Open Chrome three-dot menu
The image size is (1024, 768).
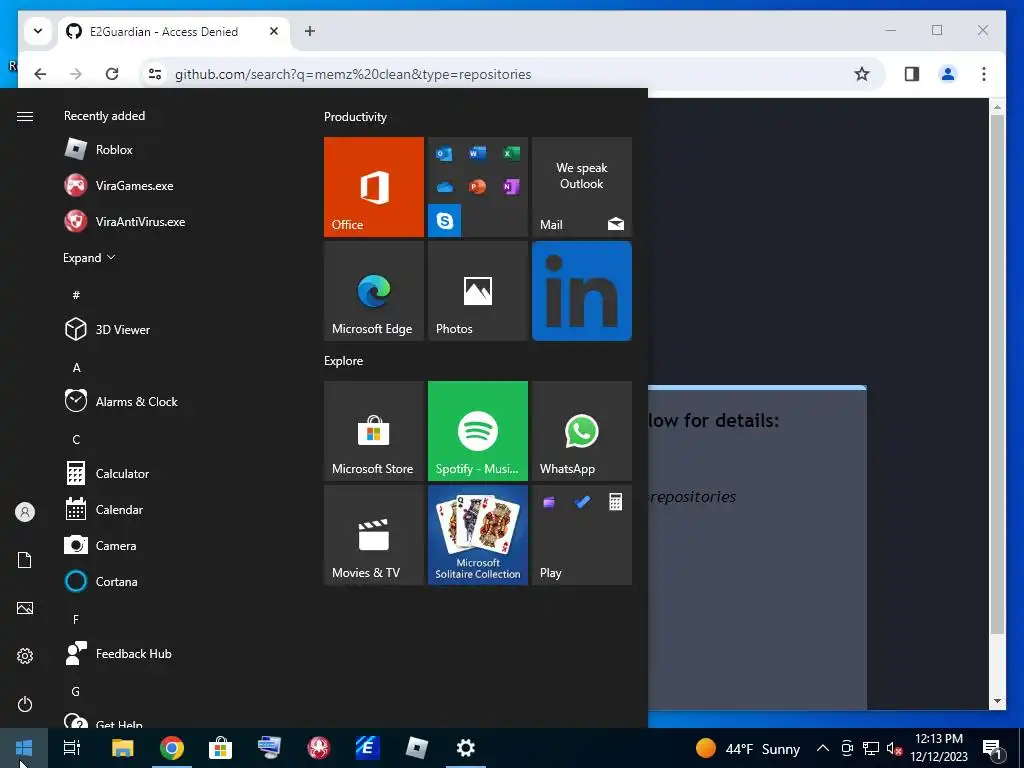984,74
